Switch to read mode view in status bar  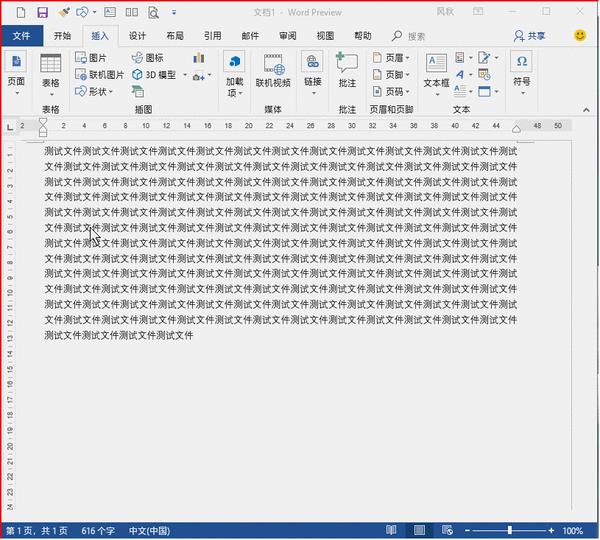coord(390,530)
